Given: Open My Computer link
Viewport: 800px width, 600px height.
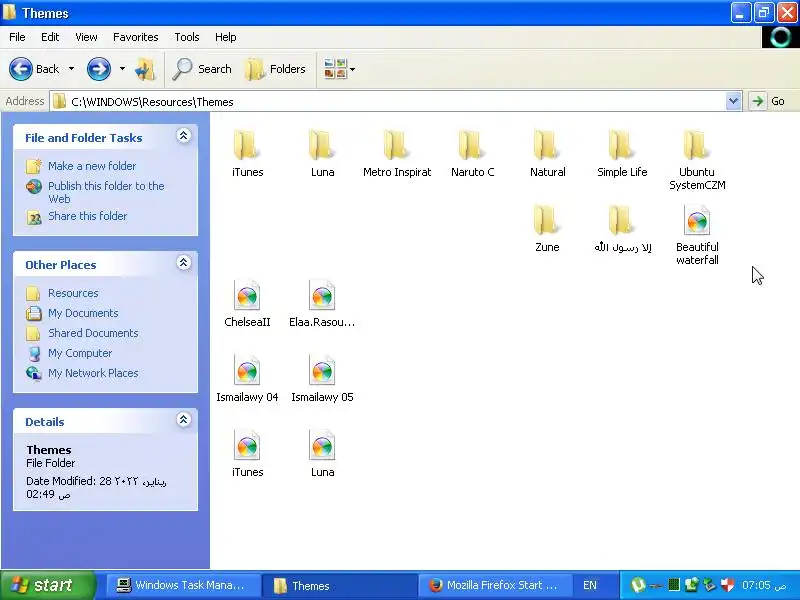Looking at the screenshot, I should [x=80, y=353].
